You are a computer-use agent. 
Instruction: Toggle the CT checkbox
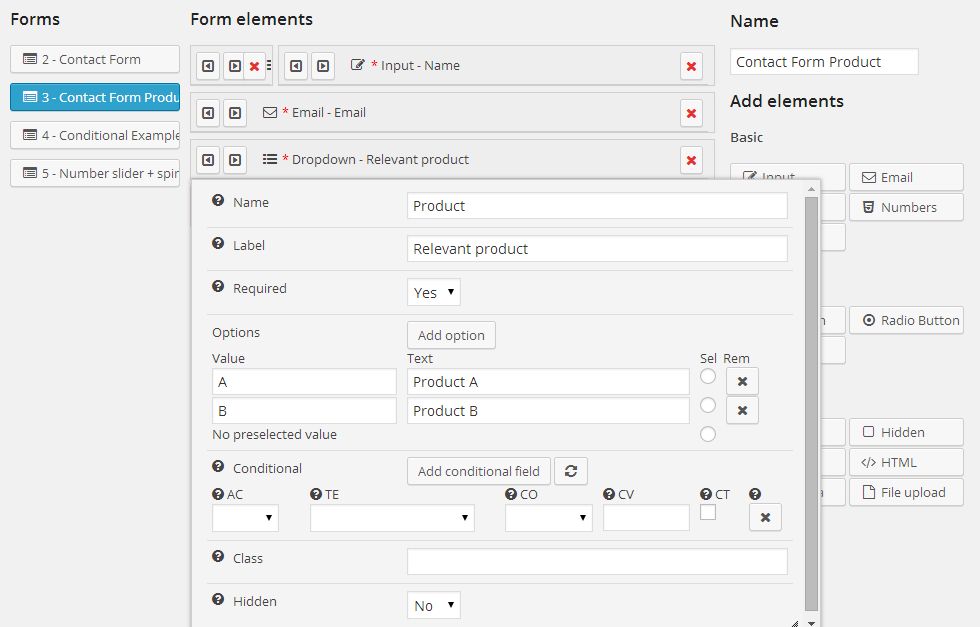pos(708,512)
